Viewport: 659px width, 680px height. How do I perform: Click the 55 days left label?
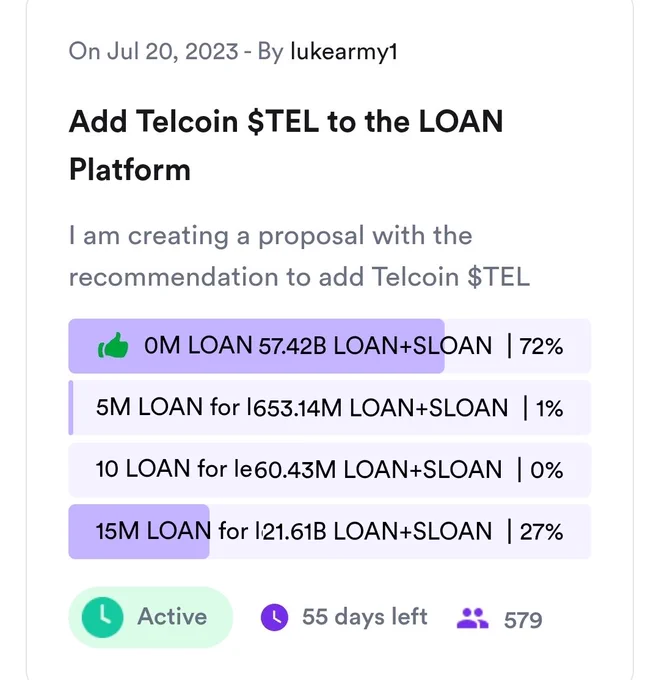point(365,617)
